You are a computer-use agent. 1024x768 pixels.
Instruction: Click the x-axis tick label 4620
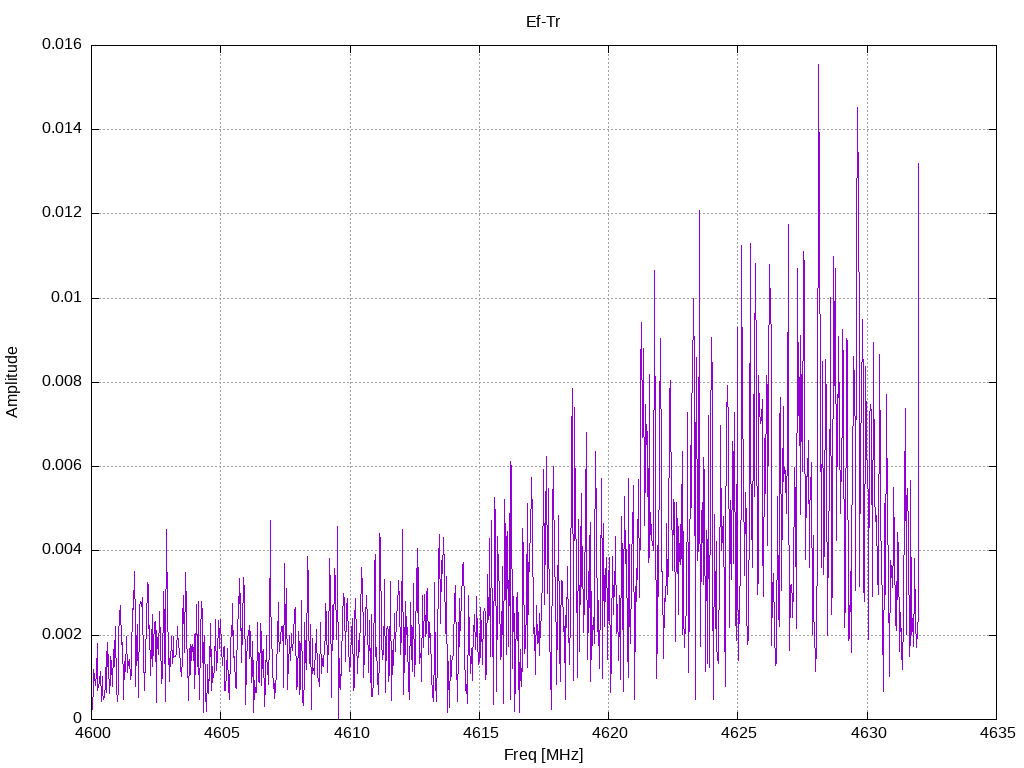tap(609, 733)
